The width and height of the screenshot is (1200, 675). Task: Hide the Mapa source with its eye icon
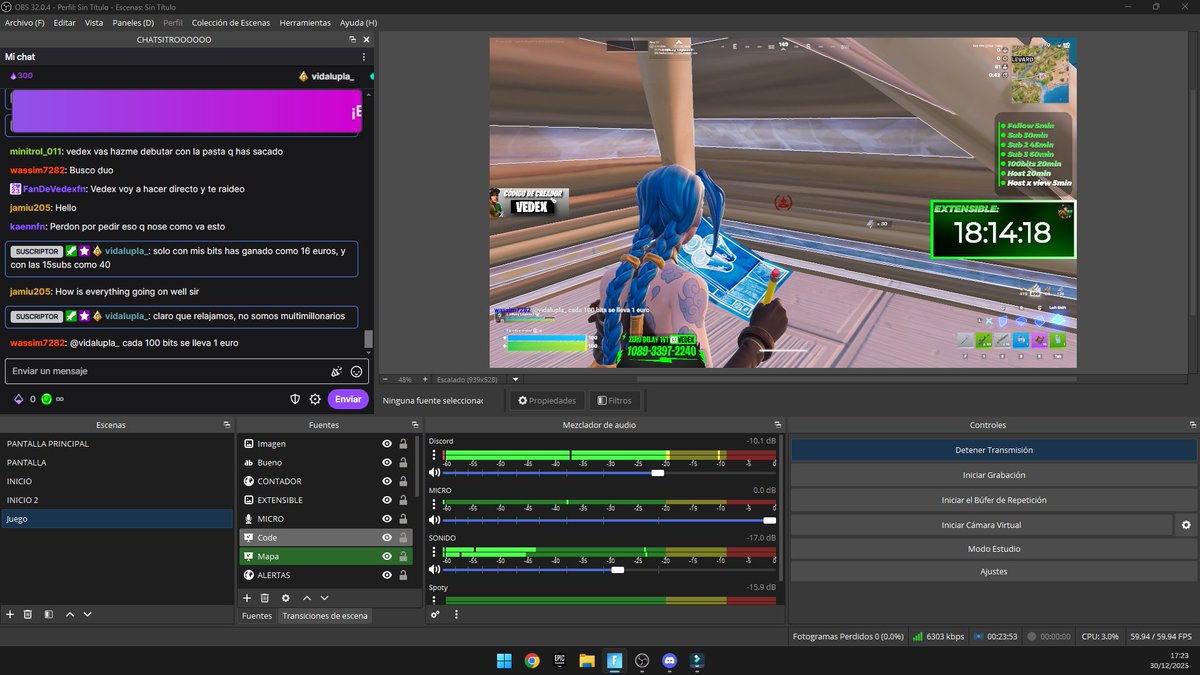[x=387, y=556]
